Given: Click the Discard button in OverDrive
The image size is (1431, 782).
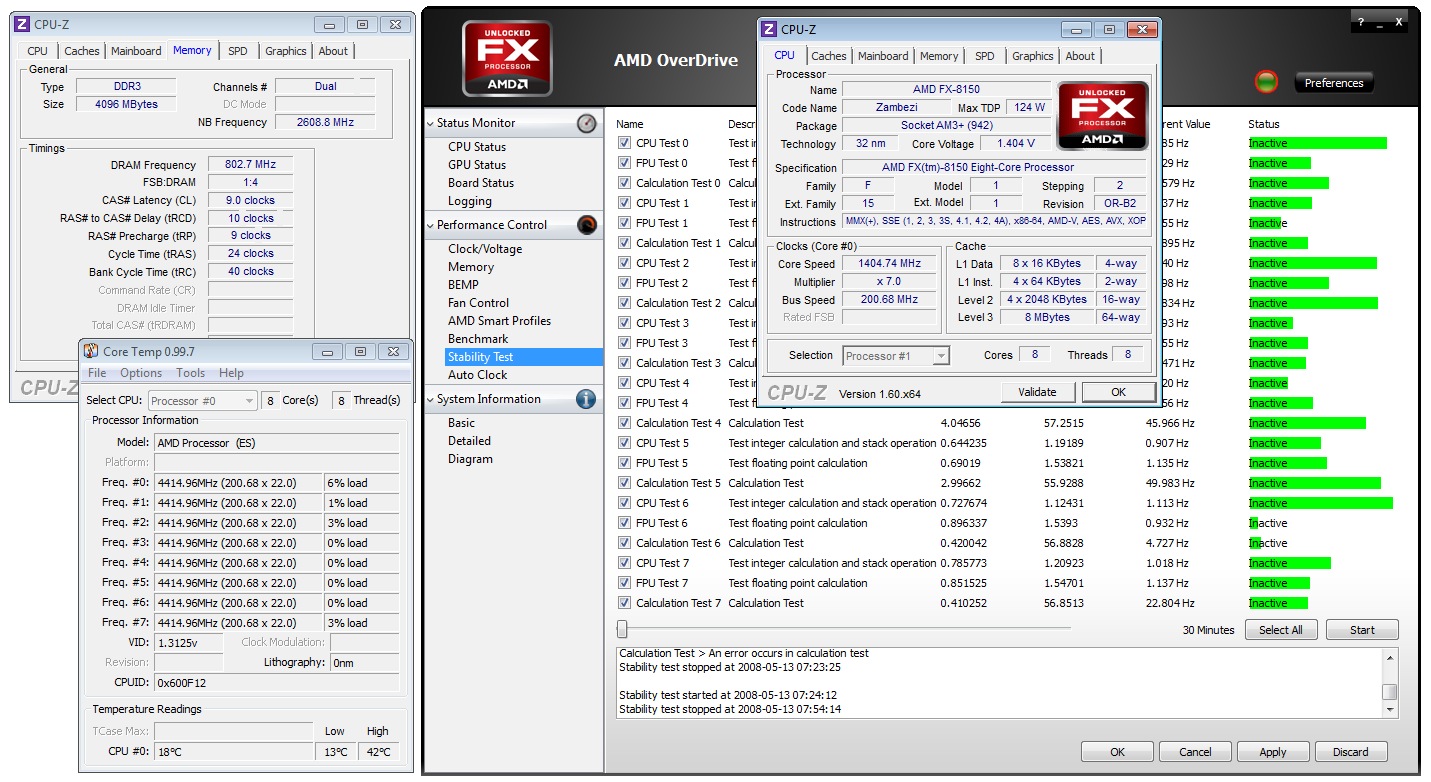Looking at the screenshot, I should [x=1350, y=752].
